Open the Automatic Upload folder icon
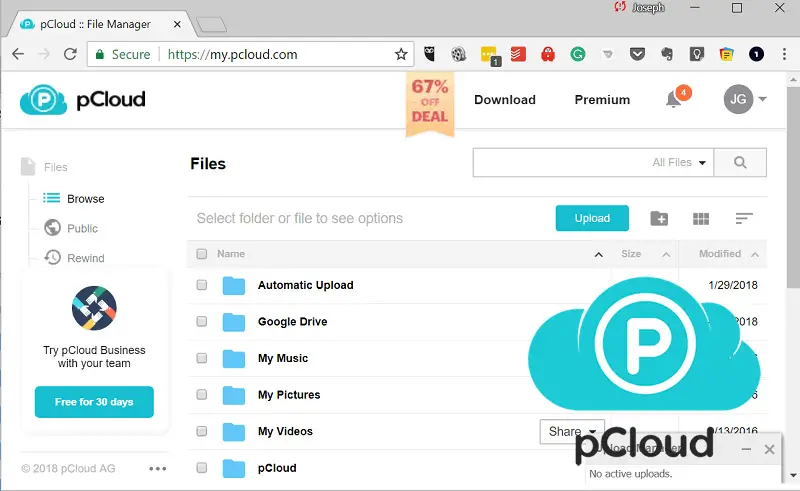Image resolution: width=800 pixels, height=491 pixels. click(x=234, y=285)
